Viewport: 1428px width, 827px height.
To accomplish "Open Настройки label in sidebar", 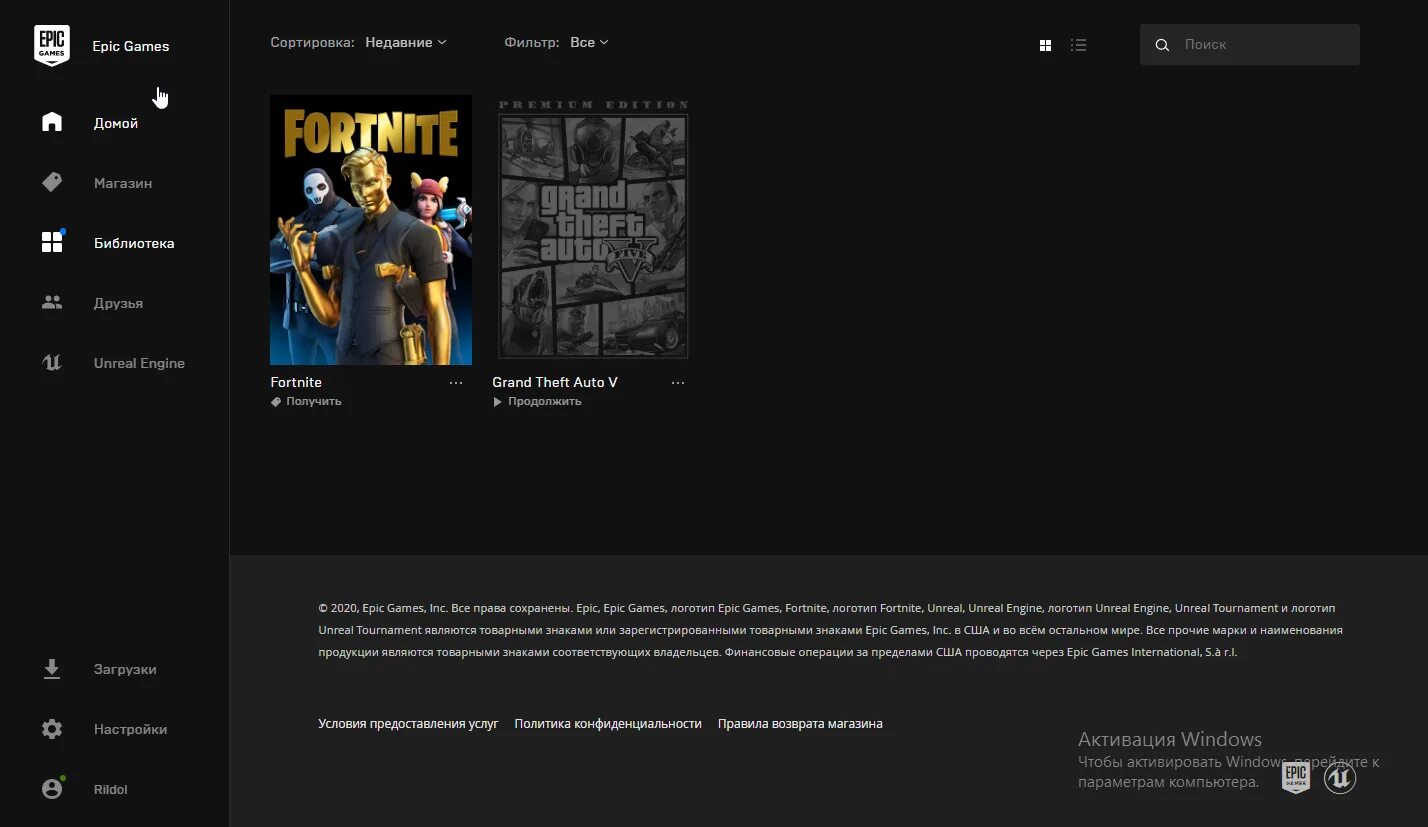I will click(x=130, y=729).
